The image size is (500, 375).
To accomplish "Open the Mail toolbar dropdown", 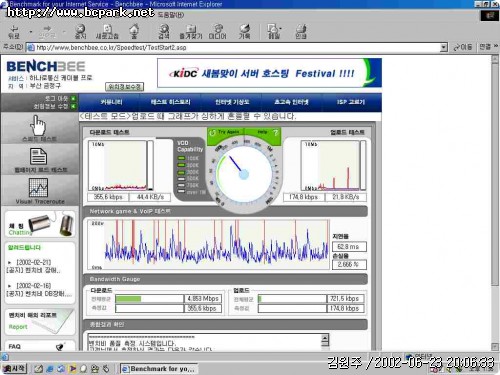I will click(274, 29).
